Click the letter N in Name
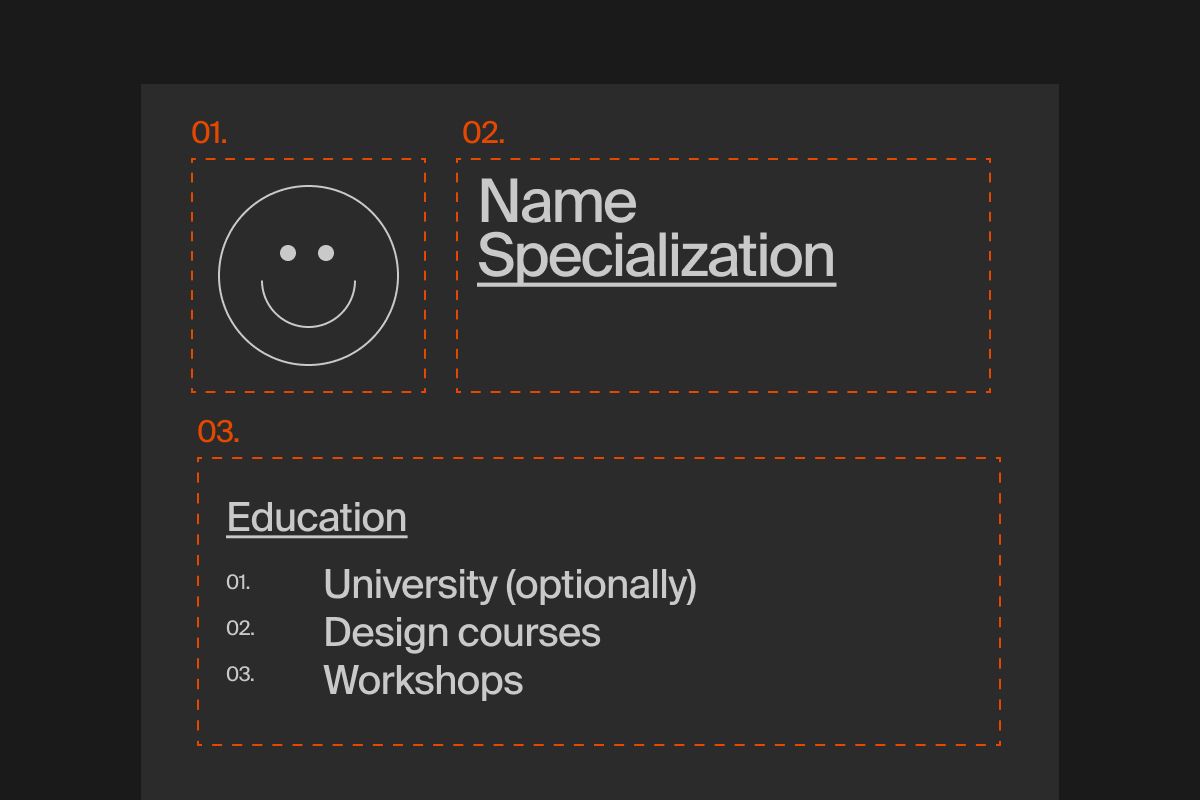This screenshot has height=800, width=1200. click(x=498, y=202)
